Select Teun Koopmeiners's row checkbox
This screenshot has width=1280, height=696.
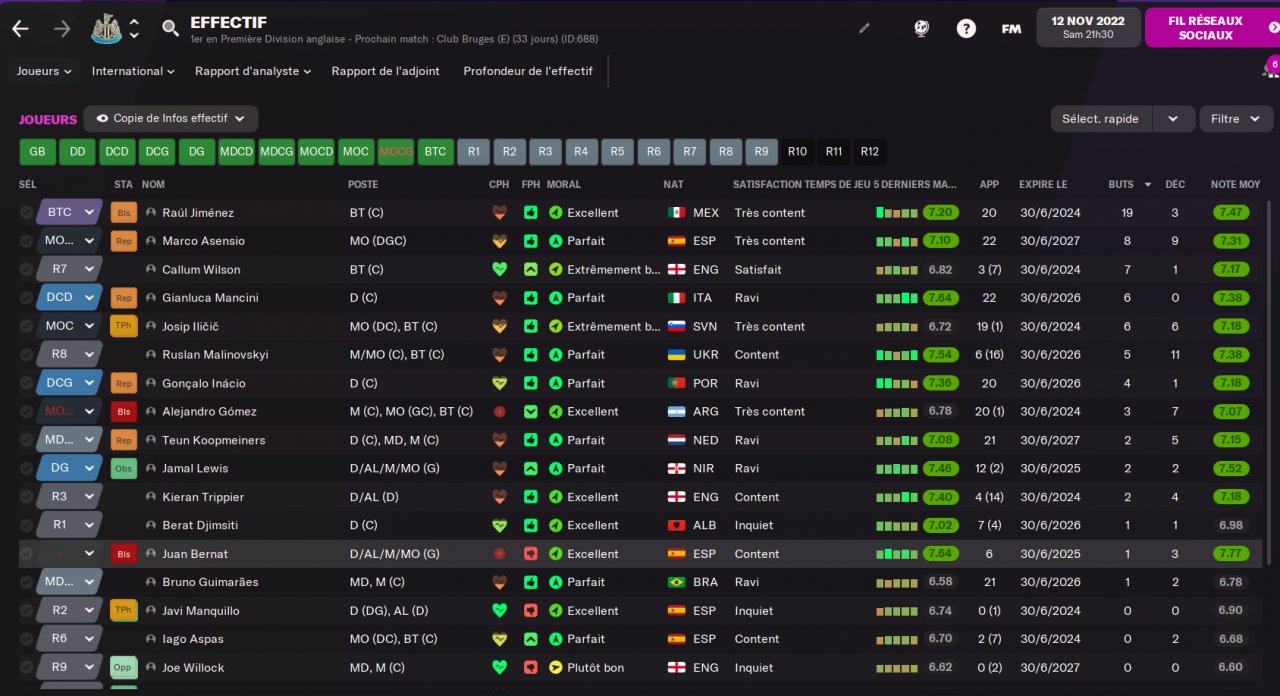coord(26,440)
